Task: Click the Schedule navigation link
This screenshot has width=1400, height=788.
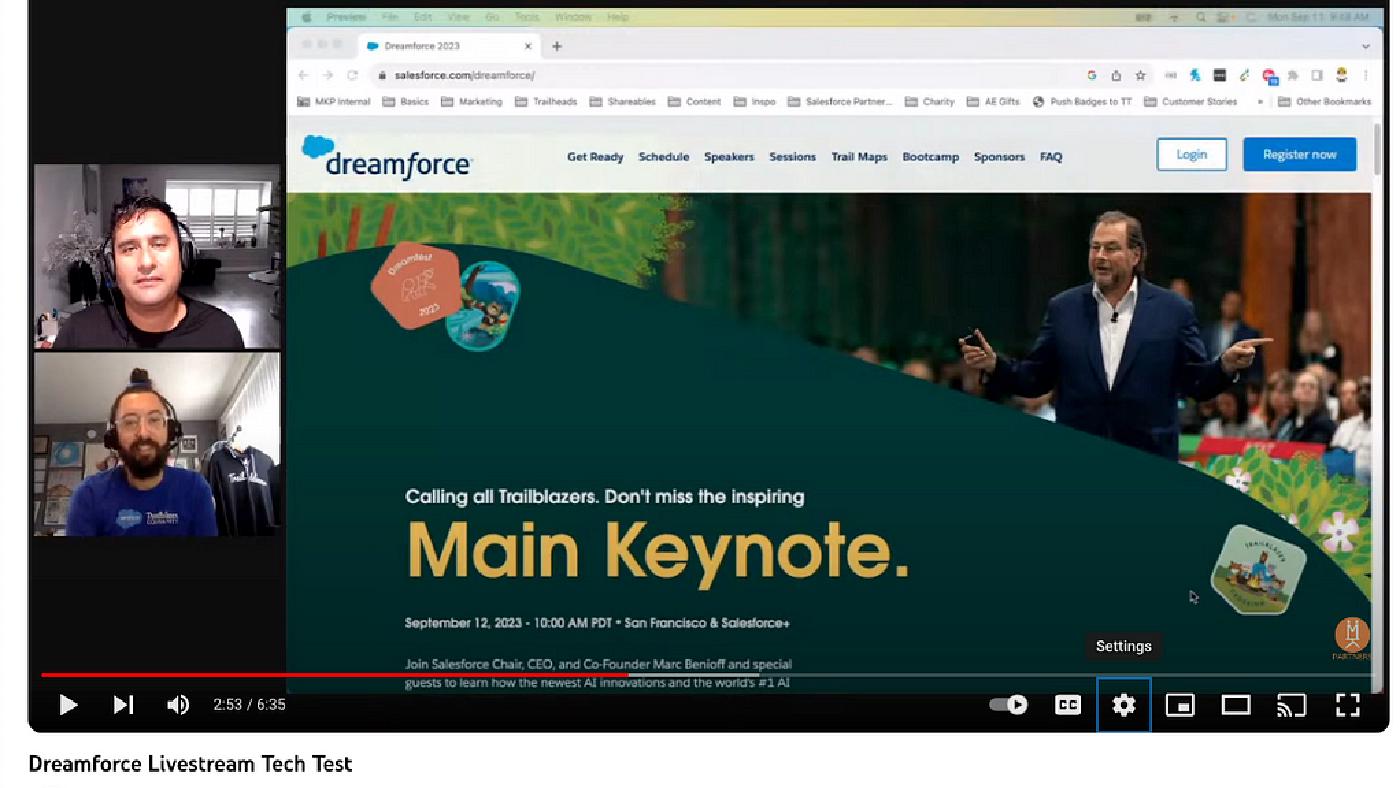Action: 663,157
